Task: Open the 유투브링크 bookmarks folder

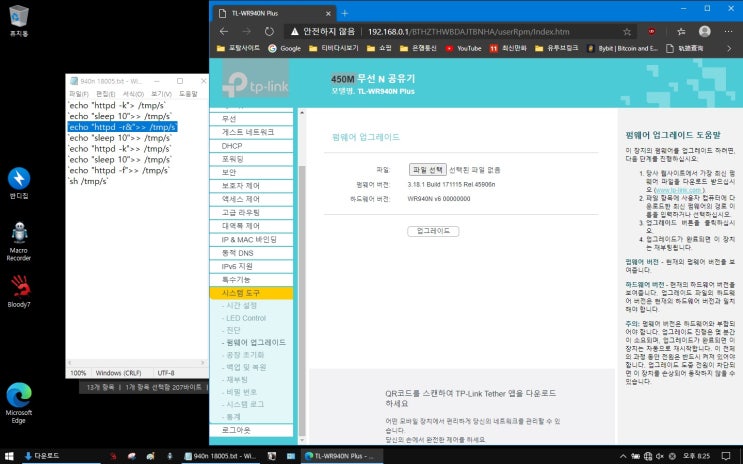Action: 556,48
